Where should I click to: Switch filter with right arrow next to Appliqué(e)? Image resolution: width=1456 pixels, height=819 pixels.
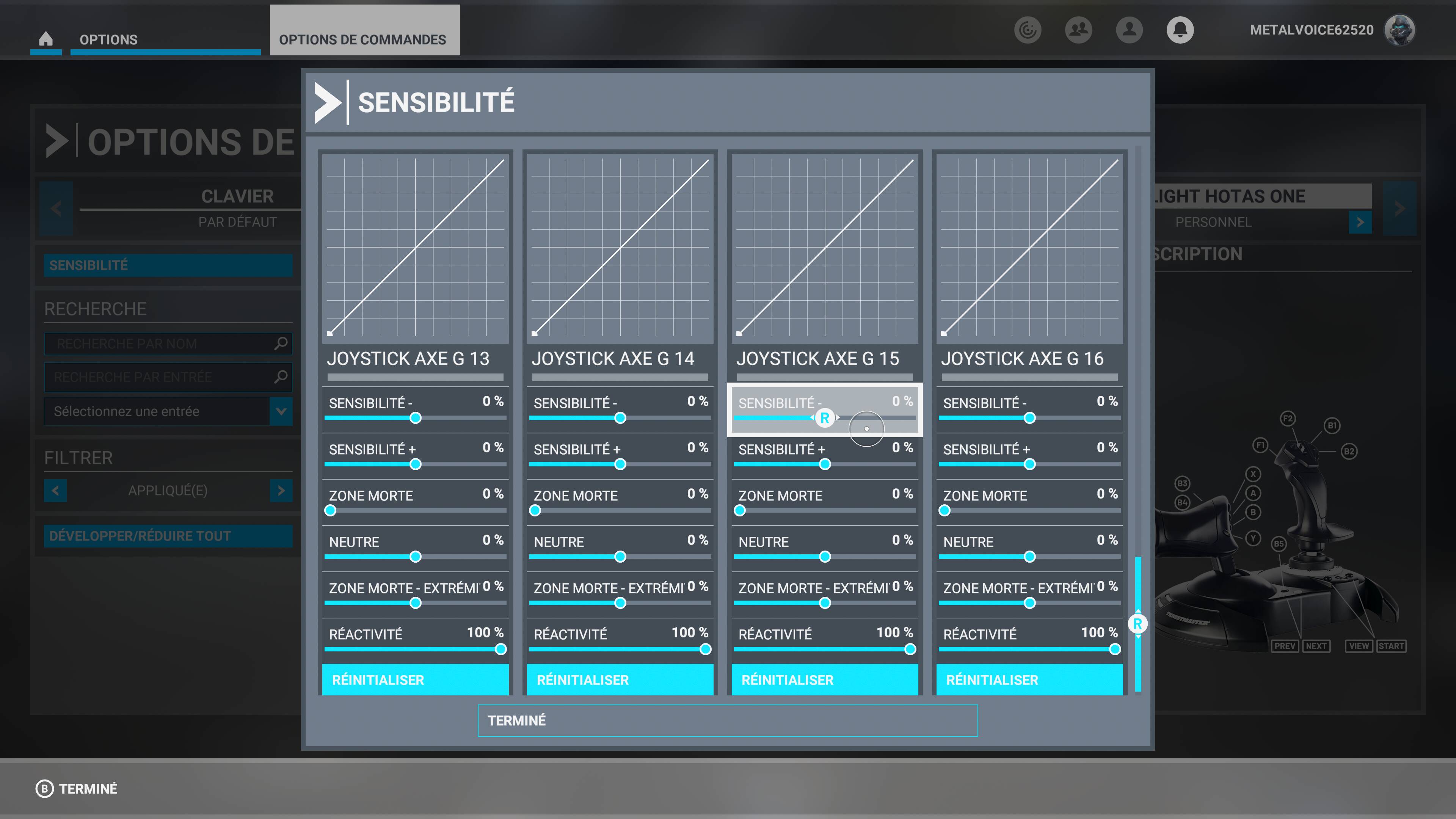[x=281, y=490]
